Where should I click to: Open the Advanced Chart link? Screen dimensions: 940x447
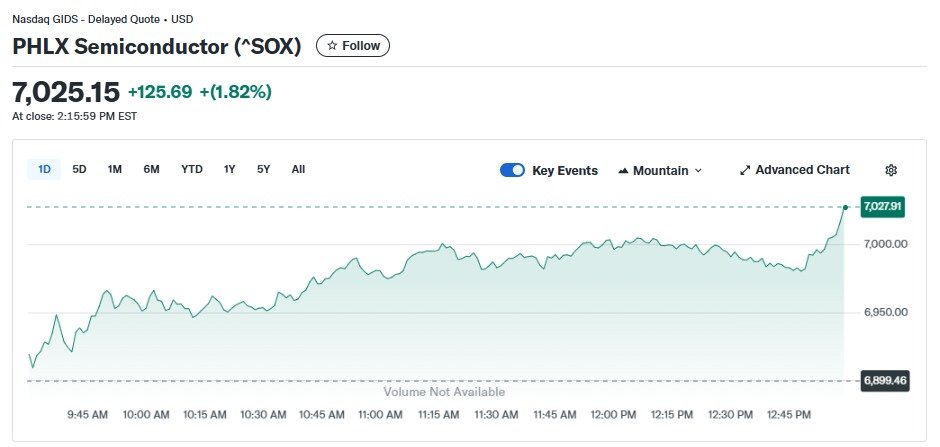[802, 170]
